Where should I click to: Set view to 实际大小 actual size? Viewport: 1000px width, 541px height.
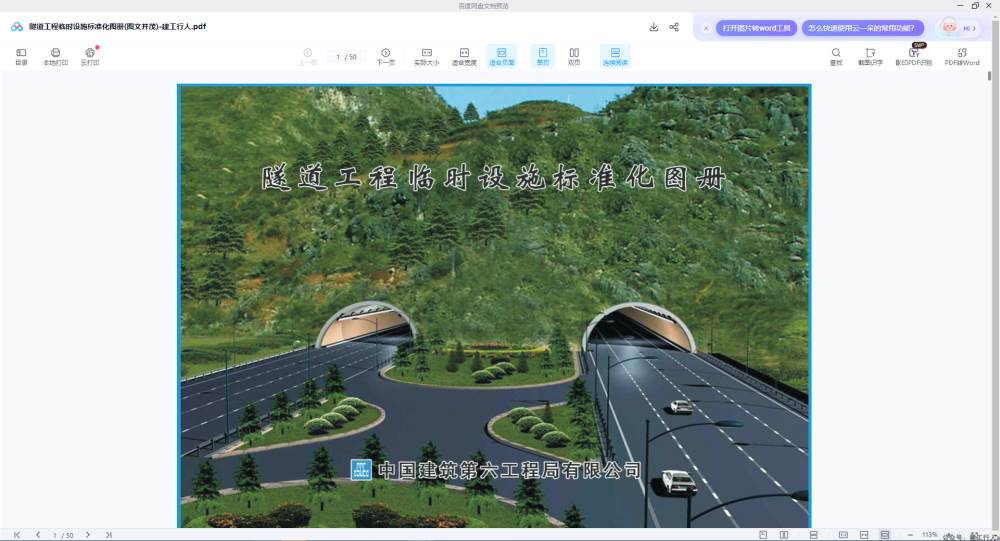427,57
